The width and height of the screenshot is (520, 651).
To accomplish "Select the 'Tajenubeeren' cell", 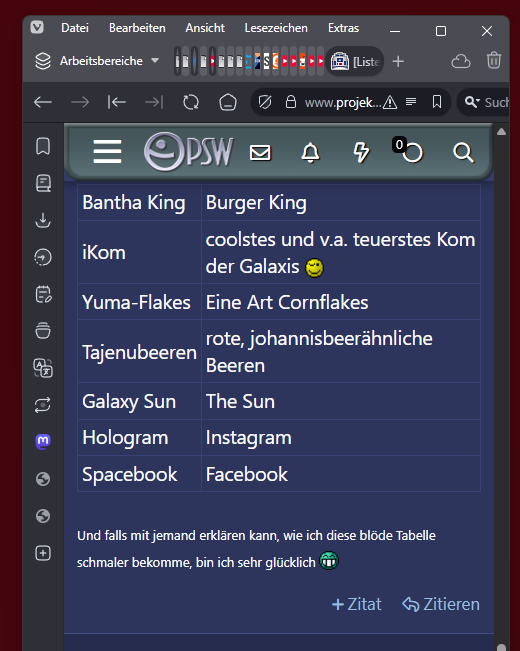I will click(140, 351).
